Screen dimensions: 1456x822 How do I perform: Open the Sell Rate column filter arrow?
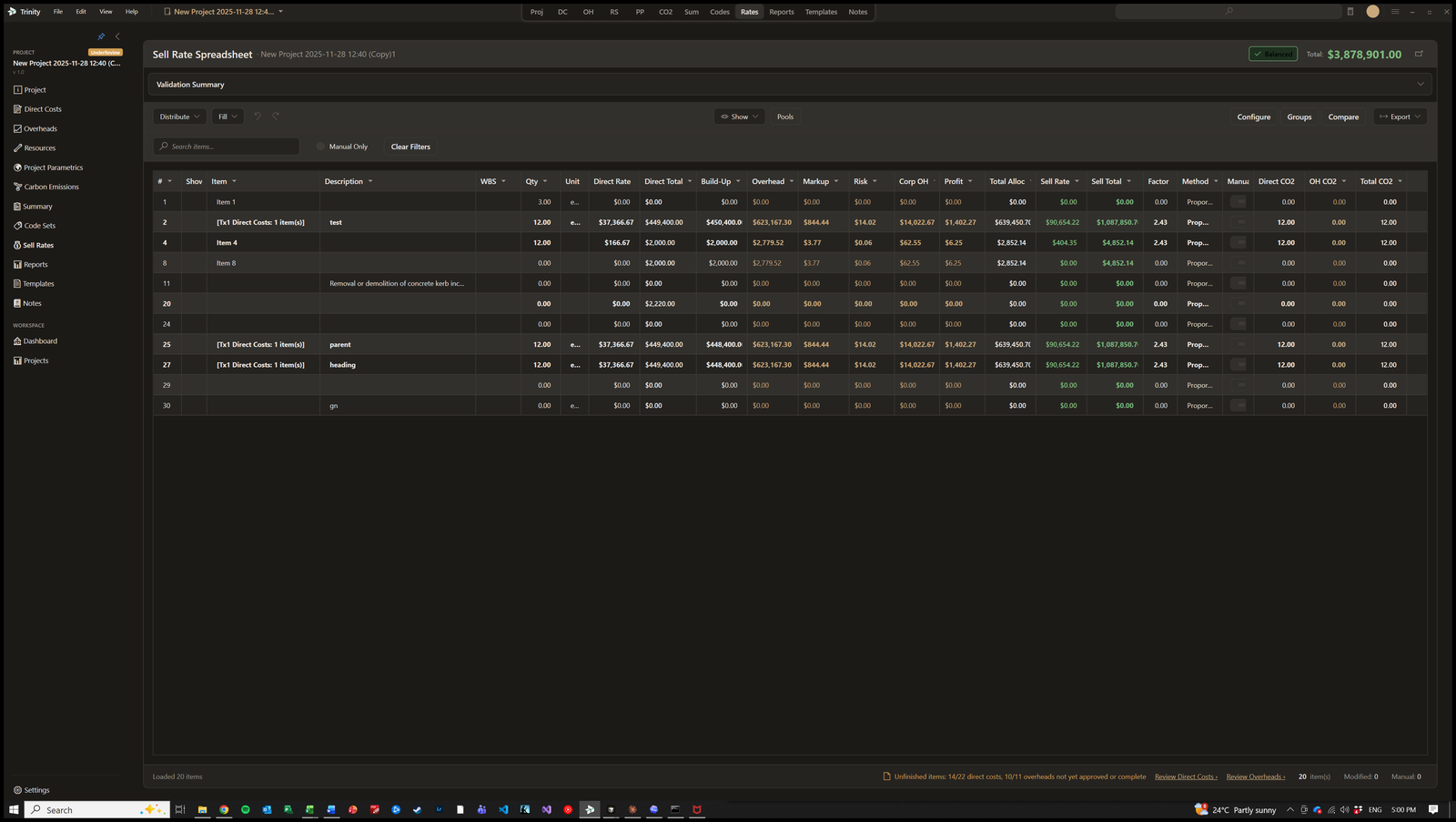[x=1077, y=181]
